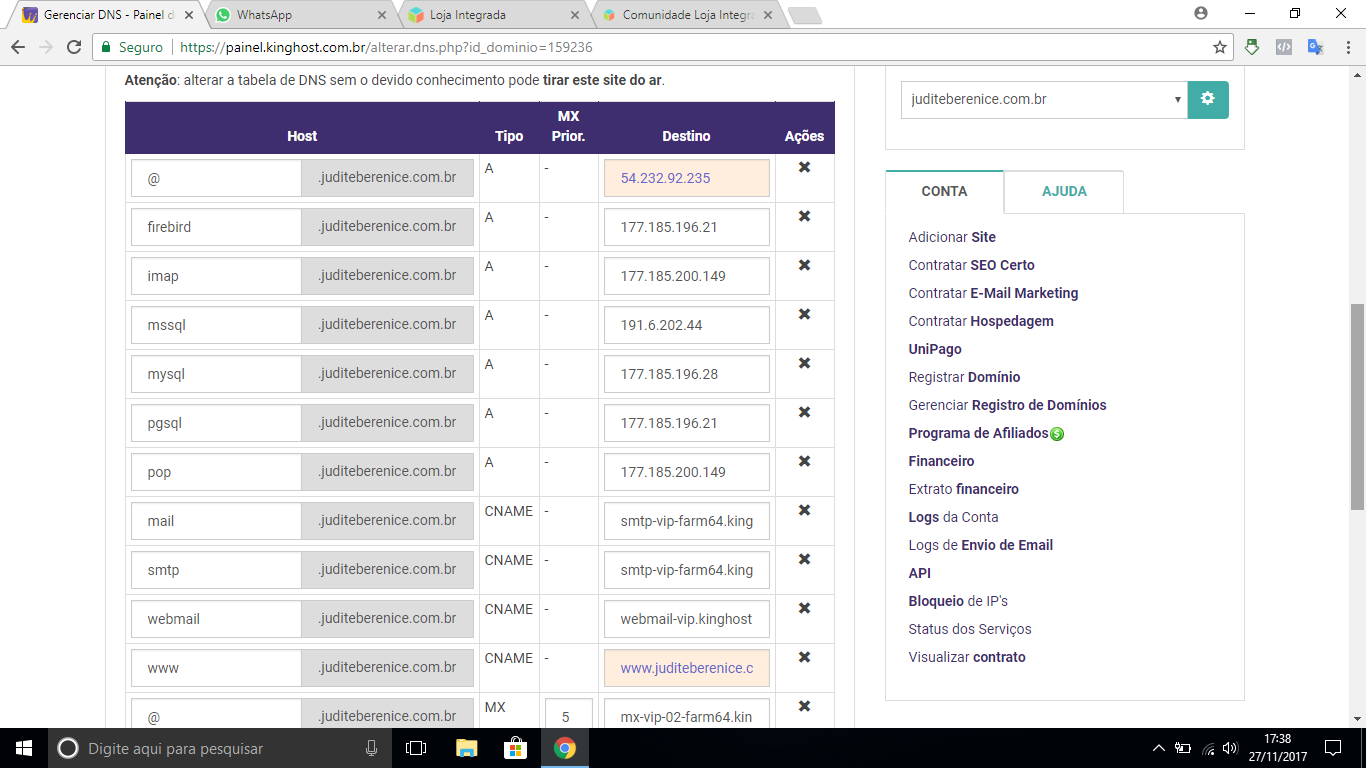This screenshot has height=768, width=1366.
Task: Delete the pgsql DNS record
Action: pos(804,412)
